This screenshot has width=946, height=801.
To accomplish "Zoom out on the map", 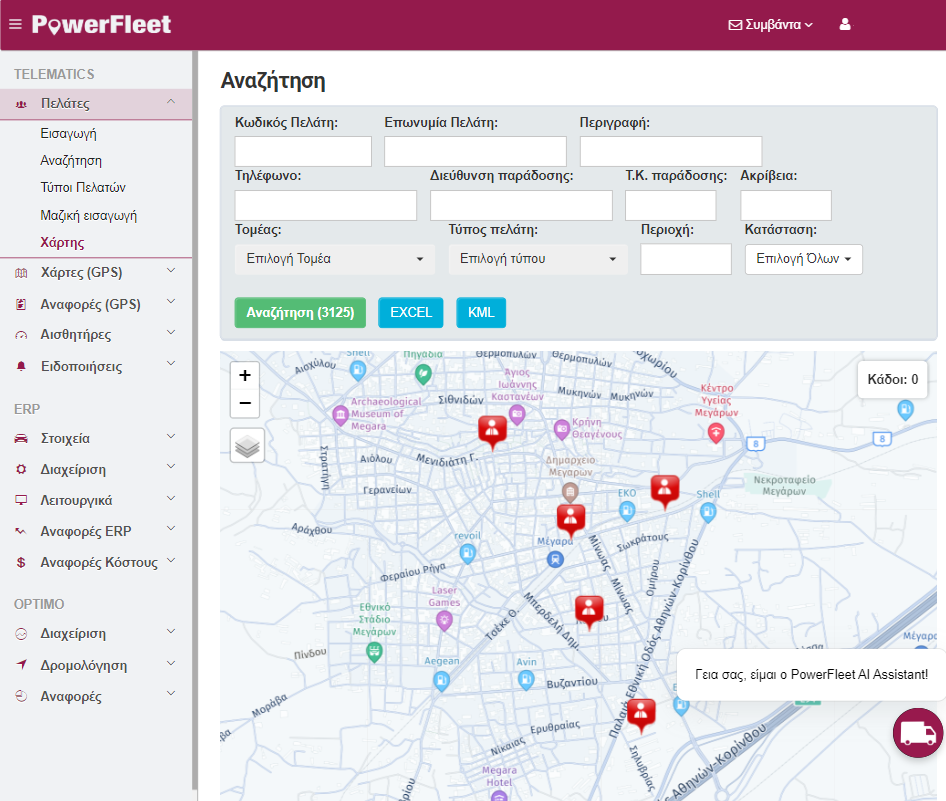I will 245,404.
